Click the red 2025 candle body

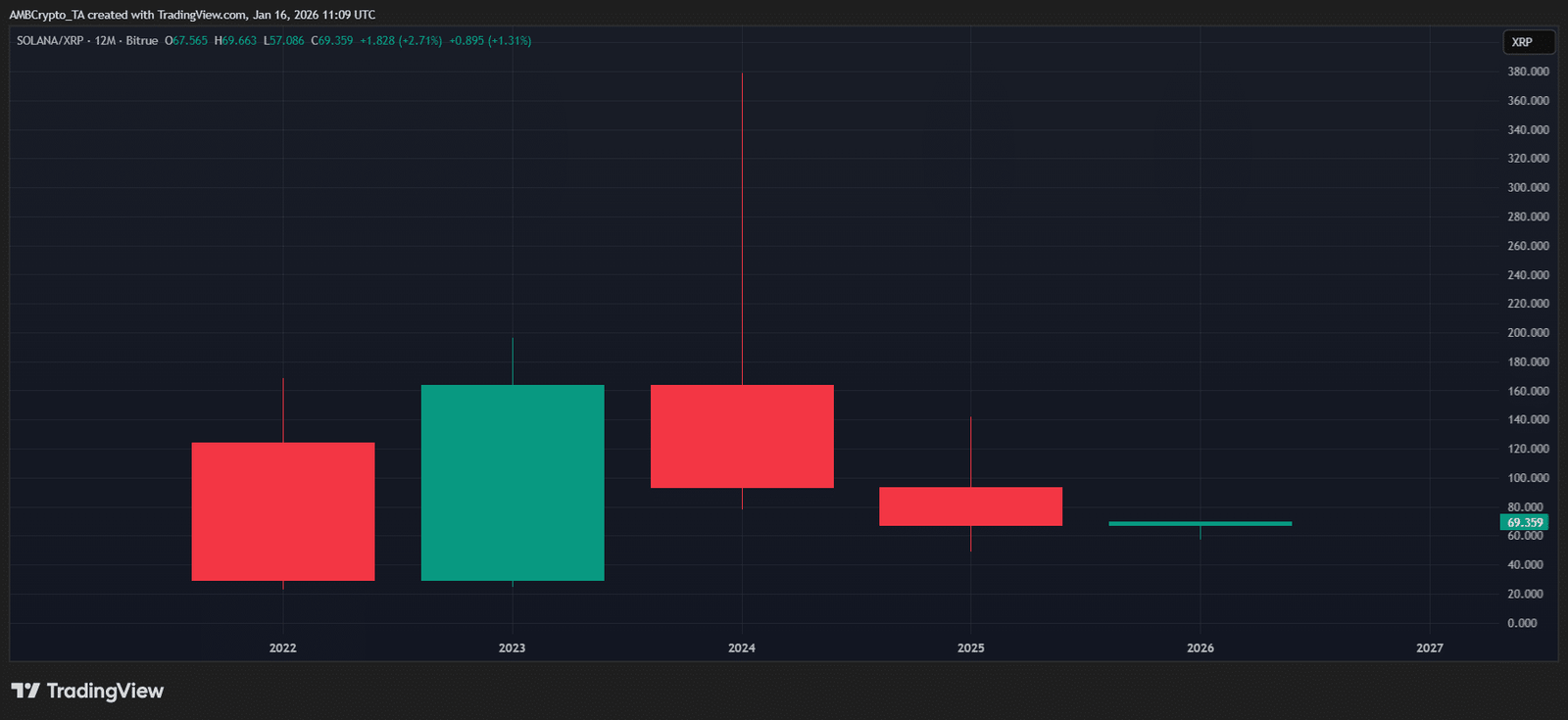(x=970, y=506)
